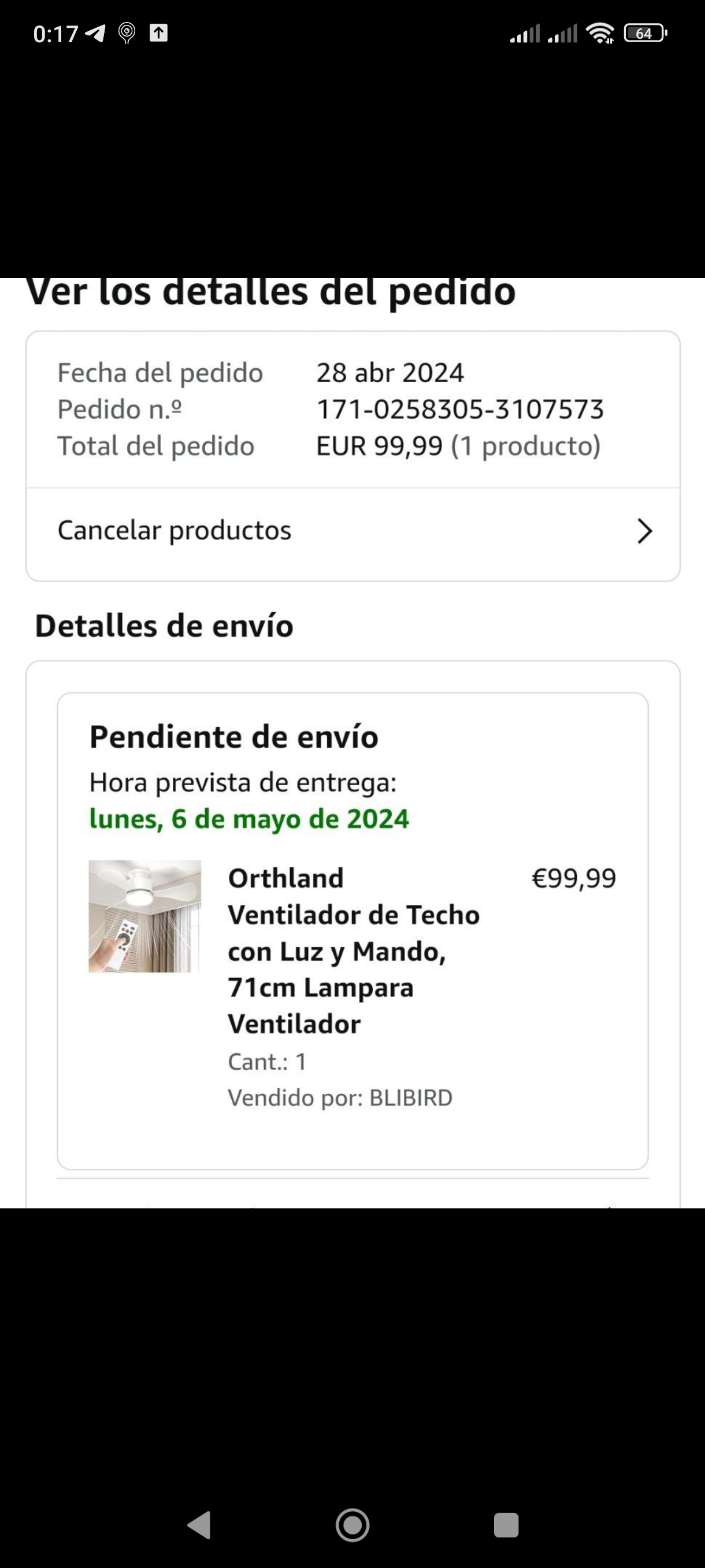Viewport: 705px width, 1568px height.
Task: Tap the Pendiente de envío status heading
Action: tap(233, 737)
